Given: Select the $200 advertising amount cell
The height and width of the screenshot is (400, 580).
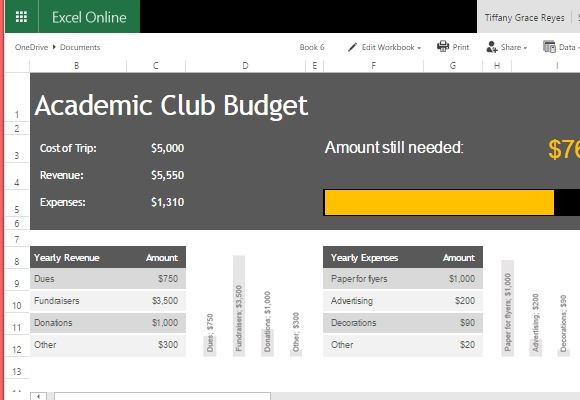Looking at the screenshot, I should (x=465, y=300).
